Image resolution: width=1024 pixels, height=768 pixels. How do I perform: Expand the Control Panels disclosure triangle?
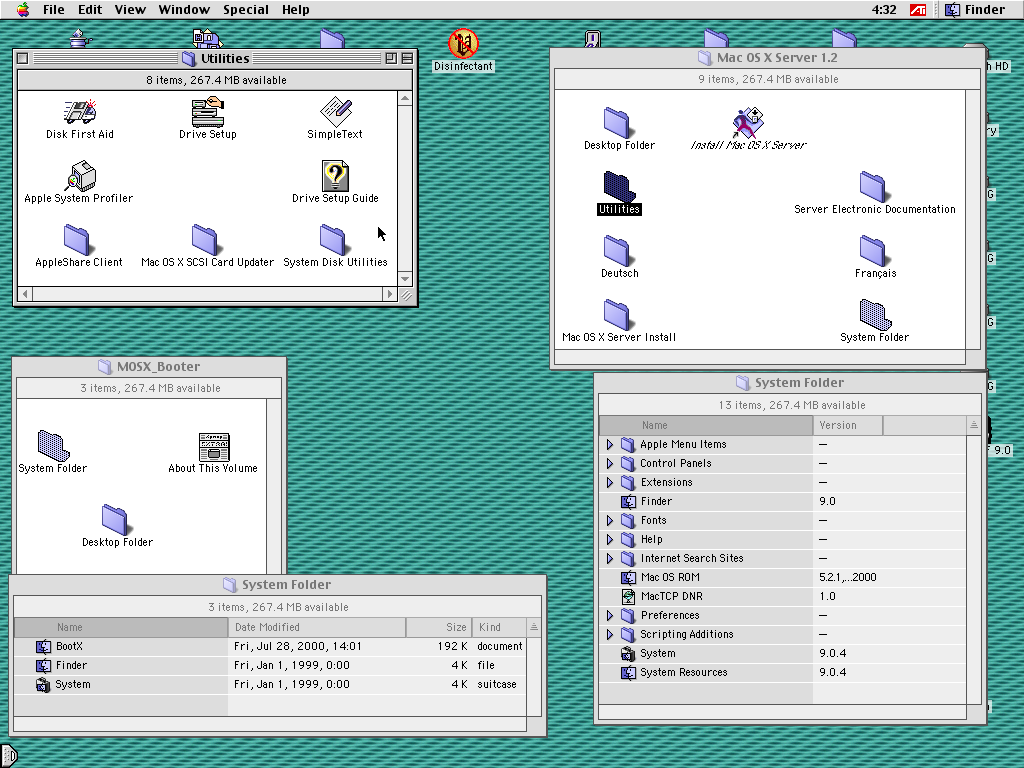[610, 464]
